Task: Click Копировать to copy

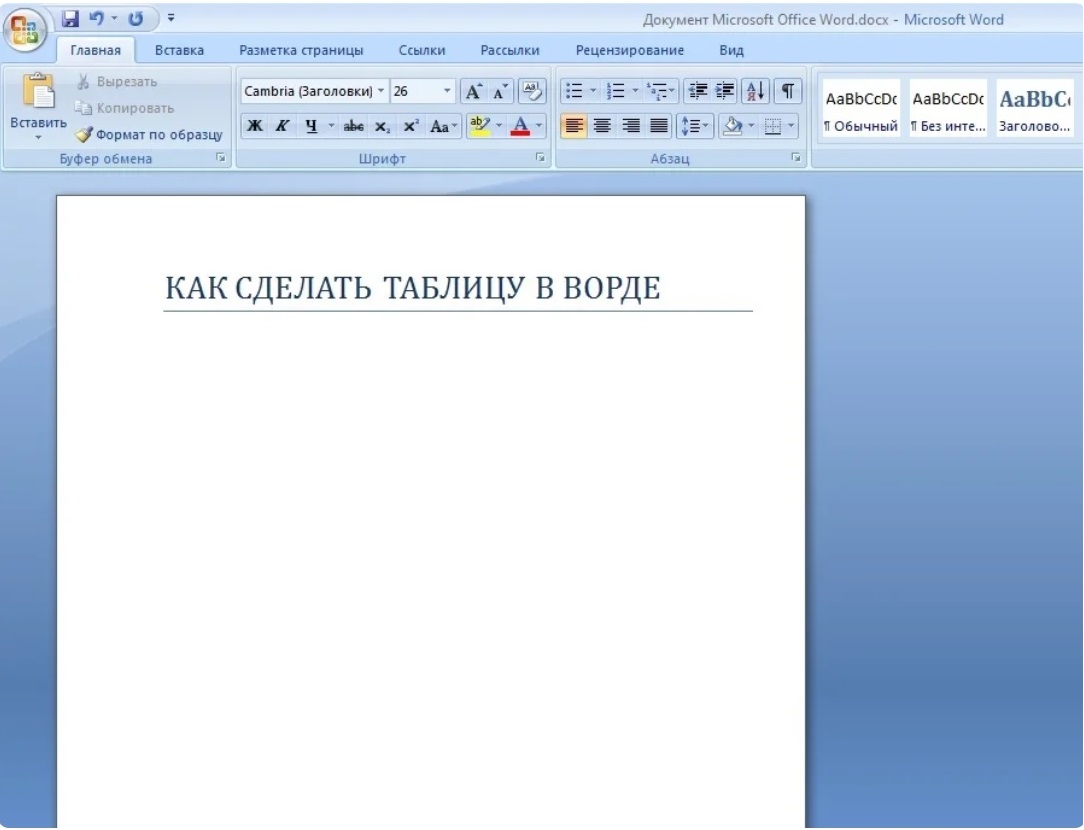Action: click(x=124, y=108)
